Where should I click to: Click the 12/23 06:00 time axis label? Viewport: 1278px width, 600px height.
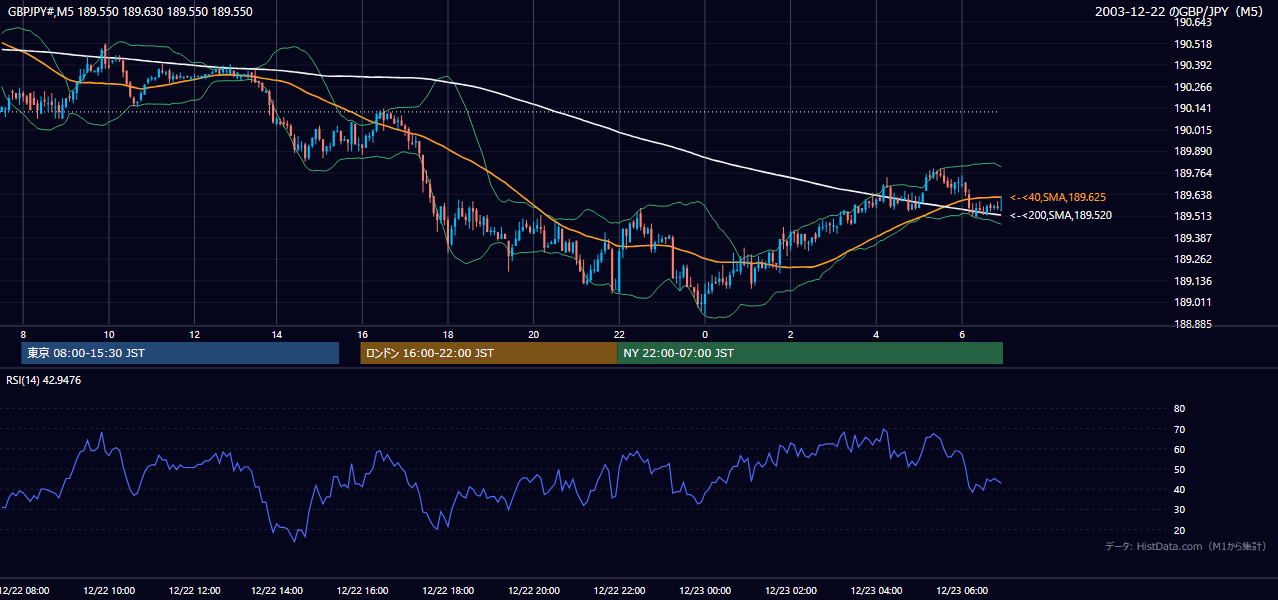962,590
